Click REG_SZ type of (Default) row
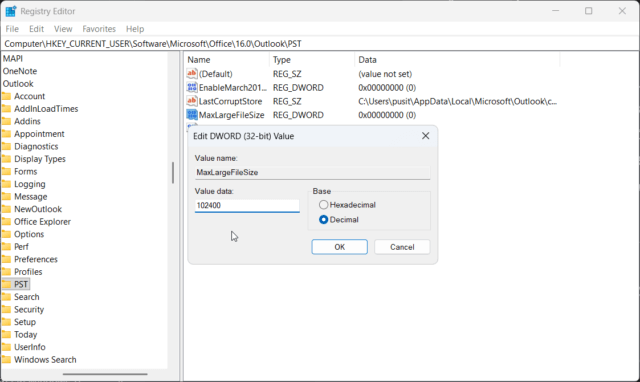The height and width of the screenshot is (382, 640). (287, 74)
